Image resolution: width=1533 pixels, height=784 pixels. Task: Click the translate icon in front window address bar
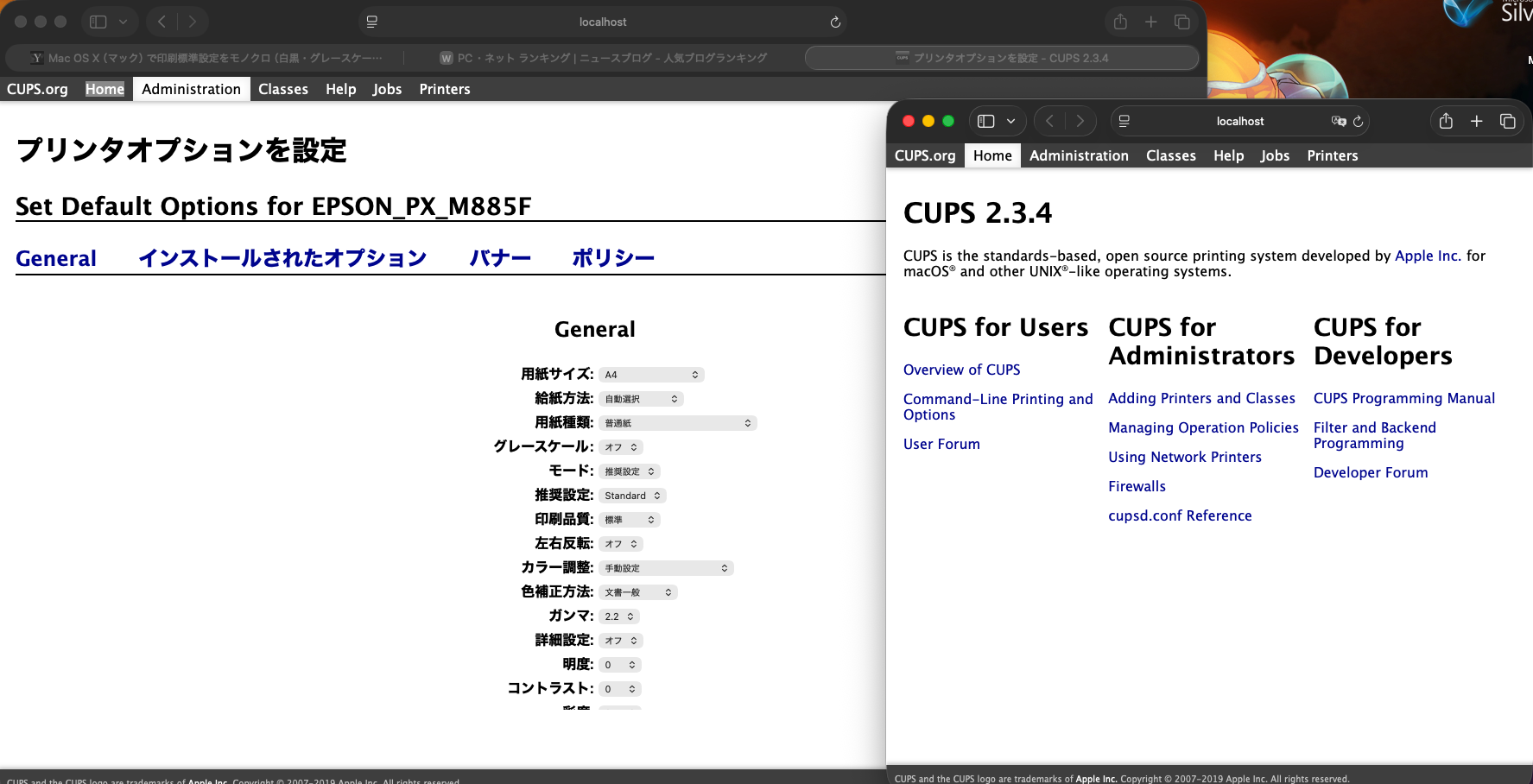pyautogui.click(x=1339, y=121)
